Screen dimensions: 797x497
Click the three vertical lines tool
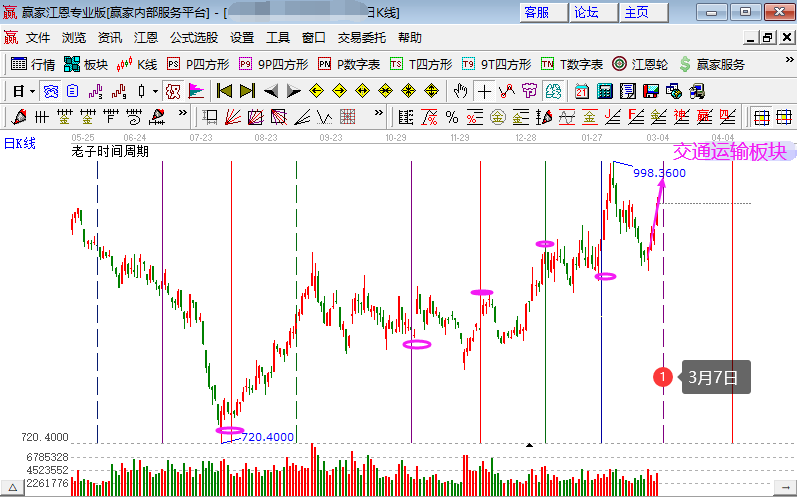pyautogui.click(x=42, y=117)
